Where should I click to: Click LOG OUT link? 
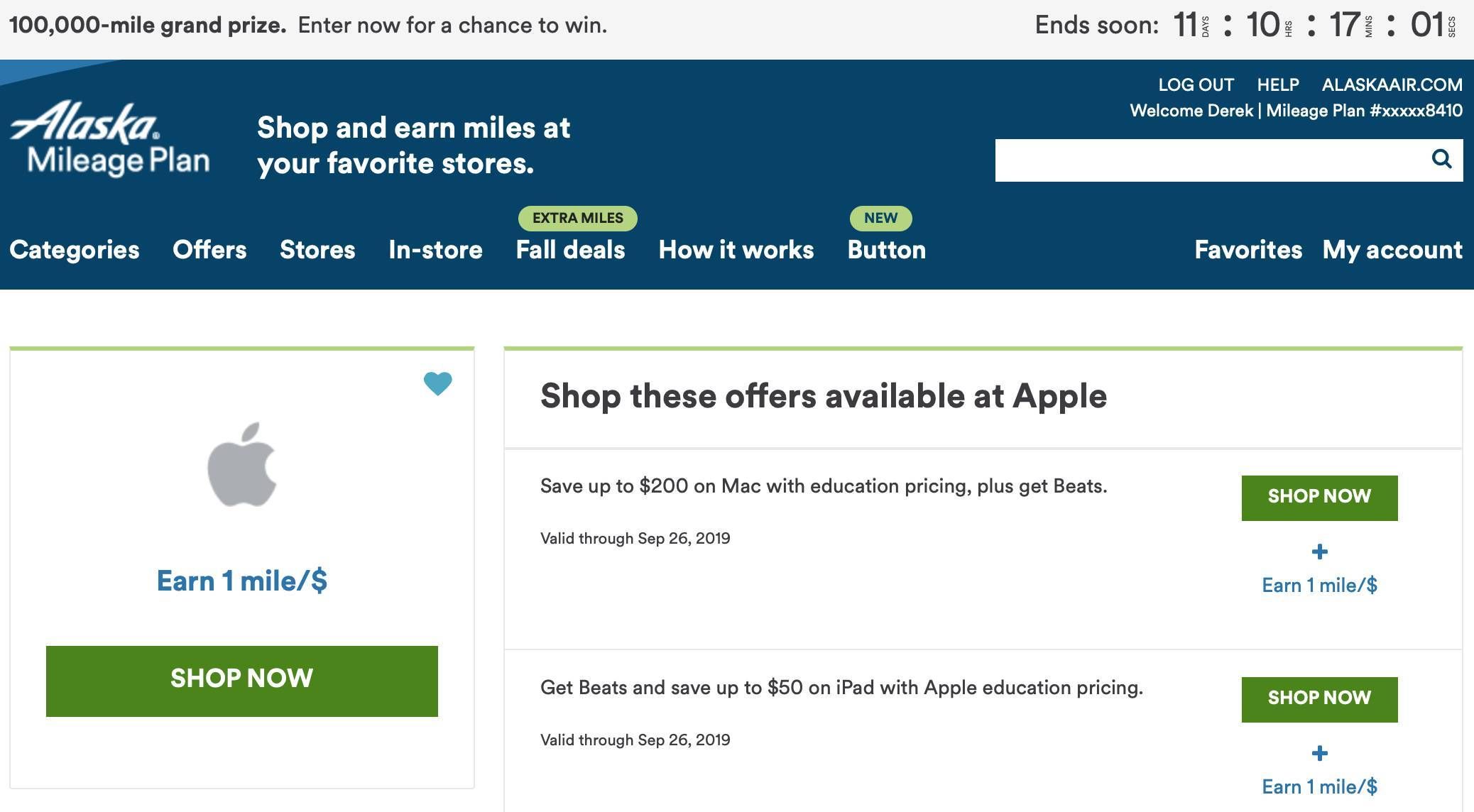point(1196,85)
